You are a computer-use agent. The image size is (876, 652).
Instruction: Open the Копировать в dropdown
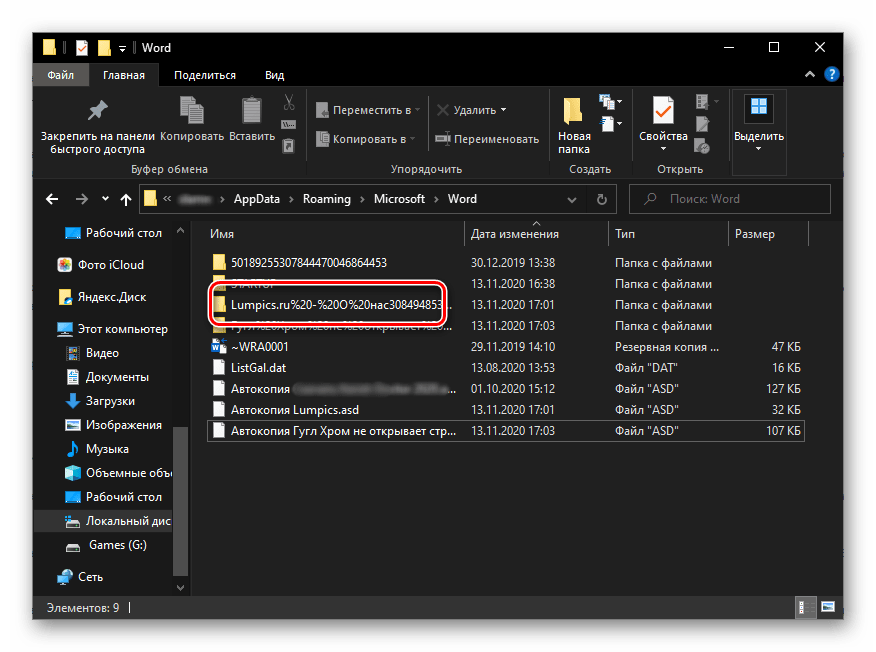click(412, 139)
